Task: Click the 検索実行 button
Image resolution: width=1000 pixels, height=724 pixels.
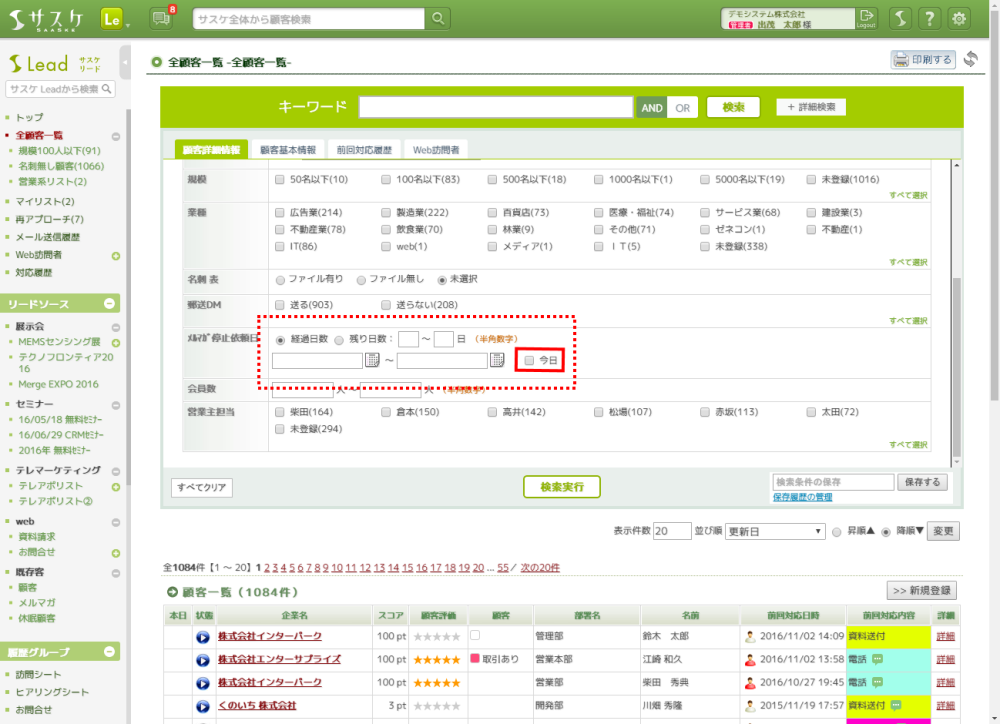Action: pos(561,487)
